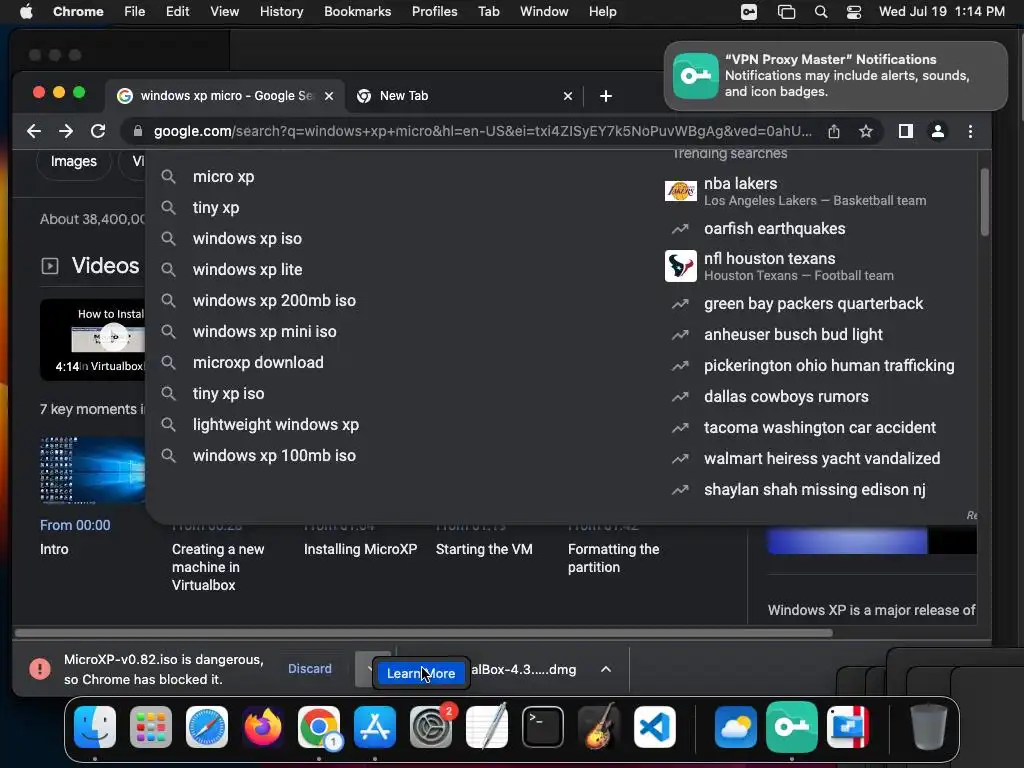Select the 'micro xp' suggestion
This screenshot has height=768, width=1024.
223,176
